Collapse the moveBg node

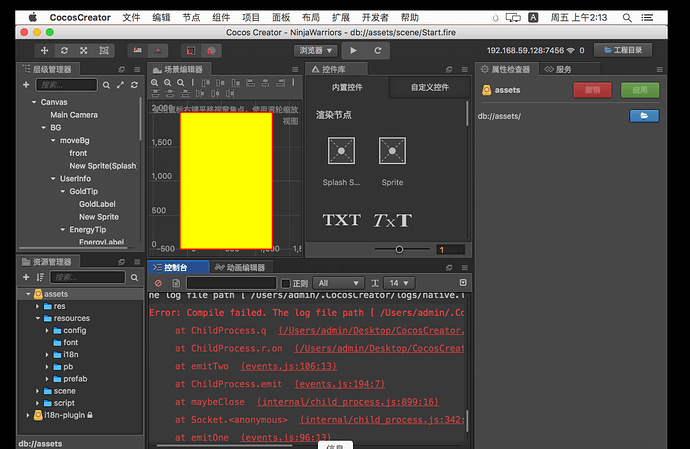[53, 140]
